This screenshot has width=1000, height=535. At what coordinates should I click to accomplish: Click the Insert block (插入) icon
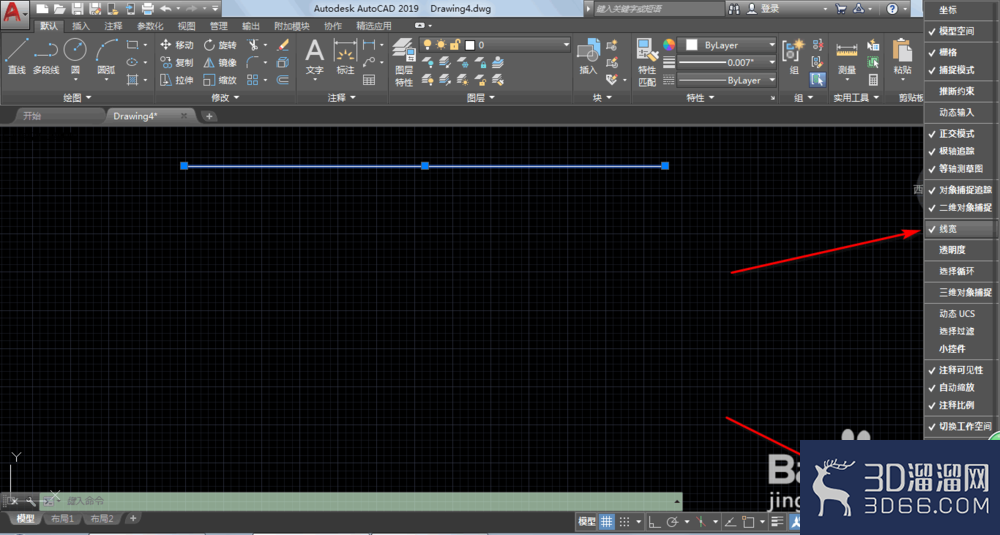pos(588,57)
